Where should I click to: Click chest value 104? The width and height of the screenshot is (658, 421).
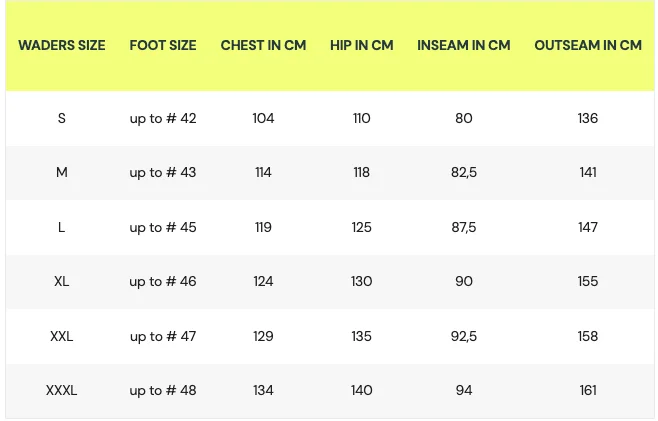tap(263, 119)
